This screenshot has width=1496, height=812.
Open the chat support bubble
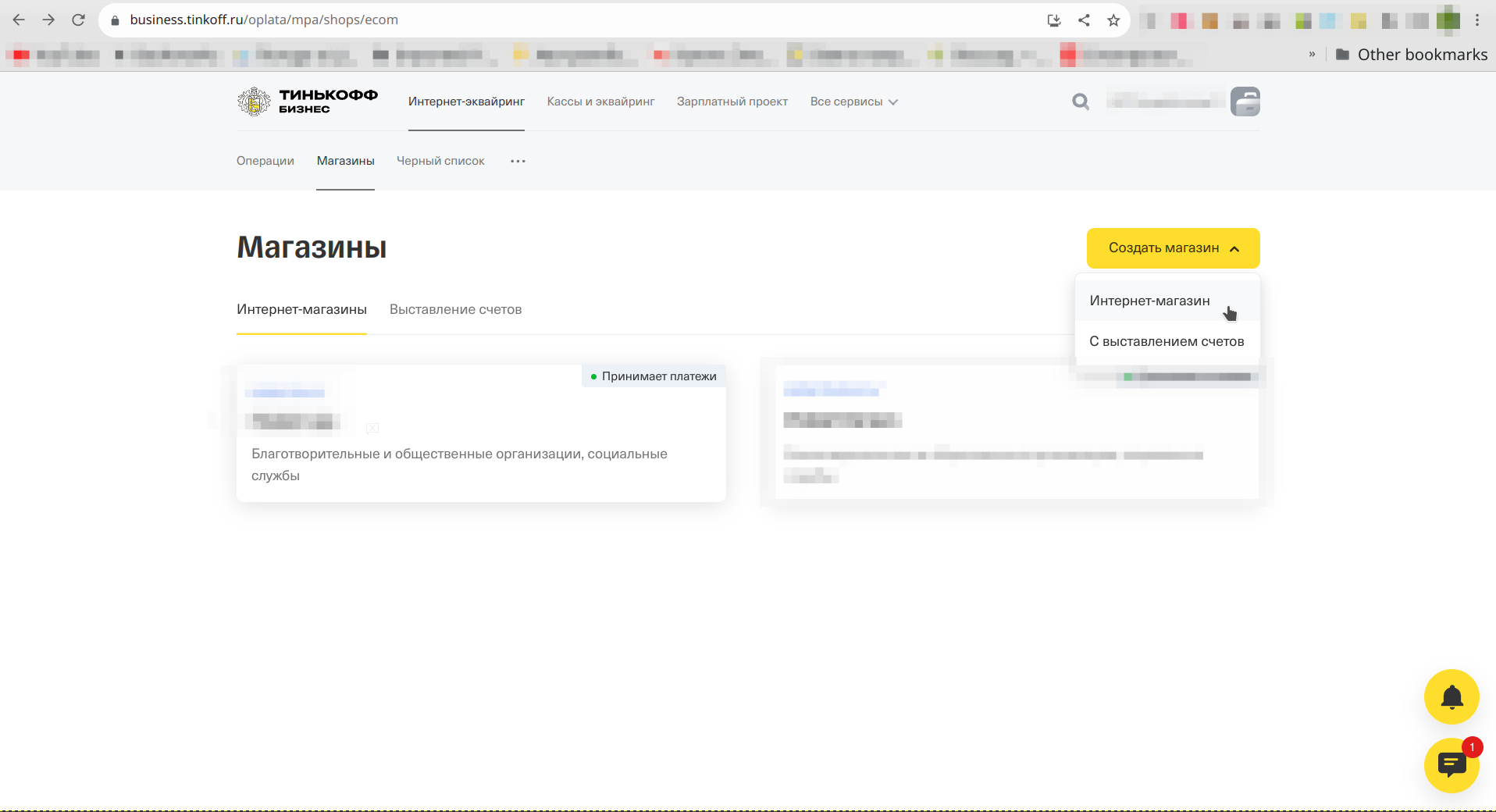tap(1451, 765)
